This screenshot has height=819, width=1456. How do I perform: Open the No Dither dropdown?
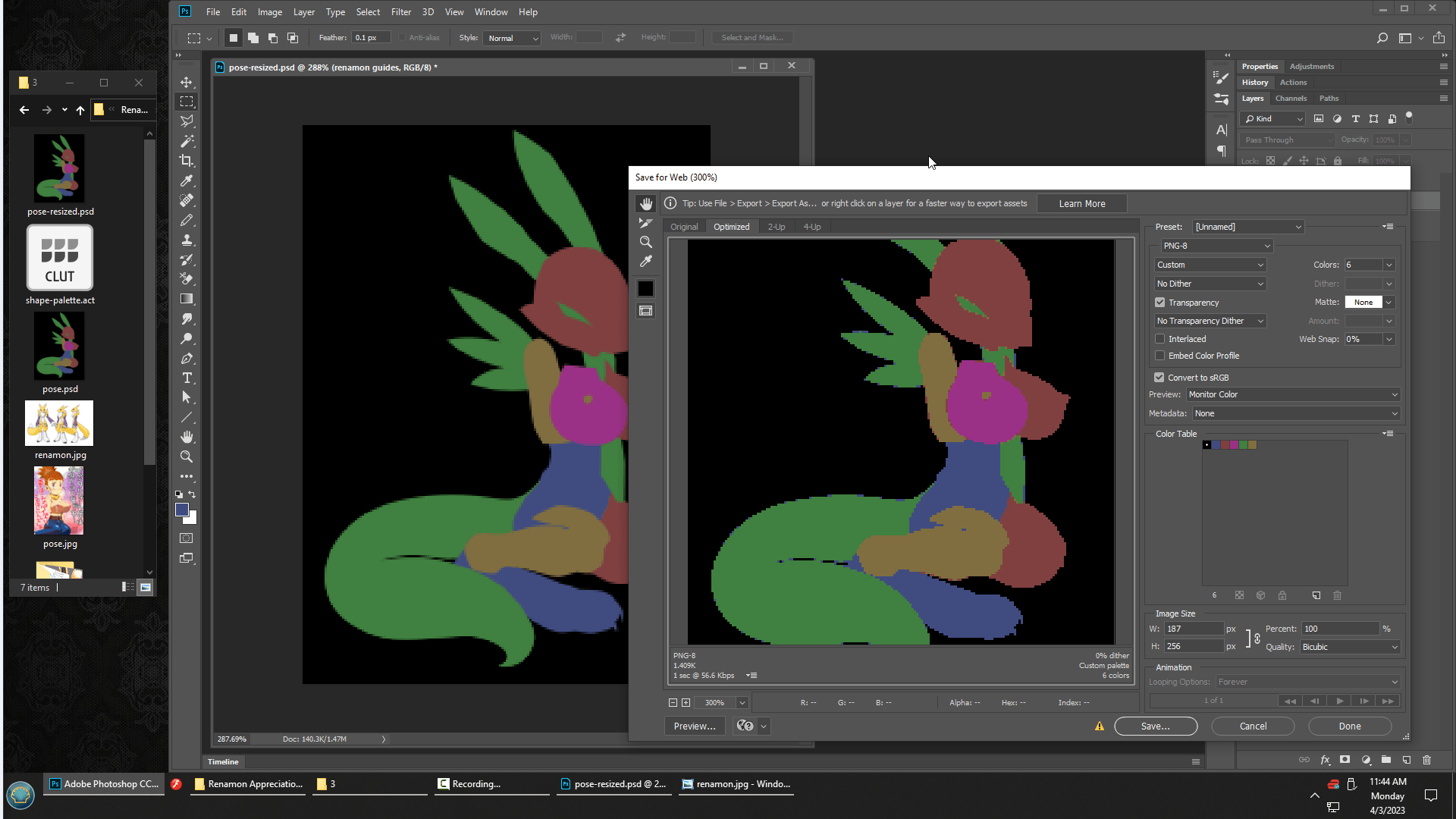(x=1210, y=284)
